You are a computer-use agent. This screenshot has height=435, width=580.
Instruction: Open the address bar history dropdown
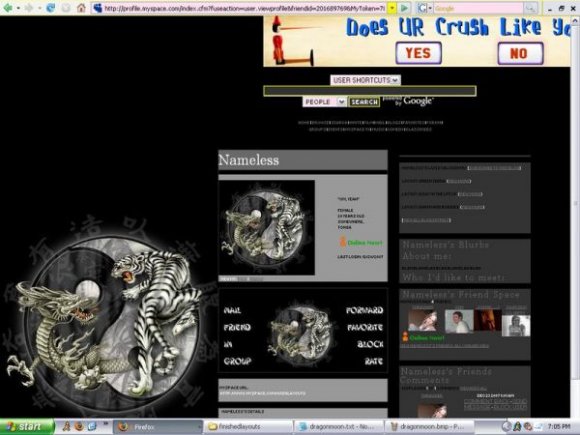click(392, 8)
